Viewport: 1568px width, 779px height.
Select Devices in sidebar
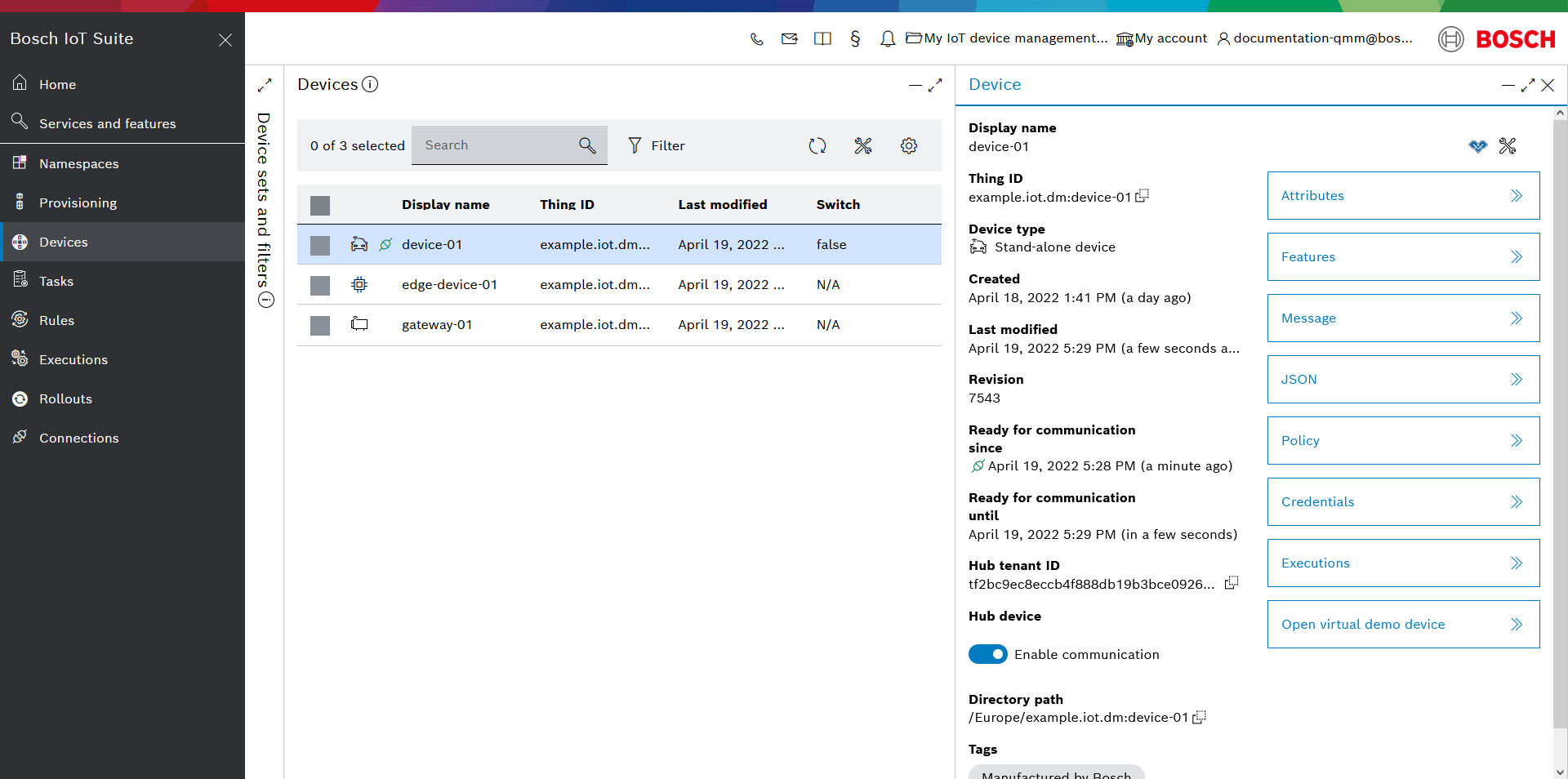pyautogui.click(x=122, y=242)
